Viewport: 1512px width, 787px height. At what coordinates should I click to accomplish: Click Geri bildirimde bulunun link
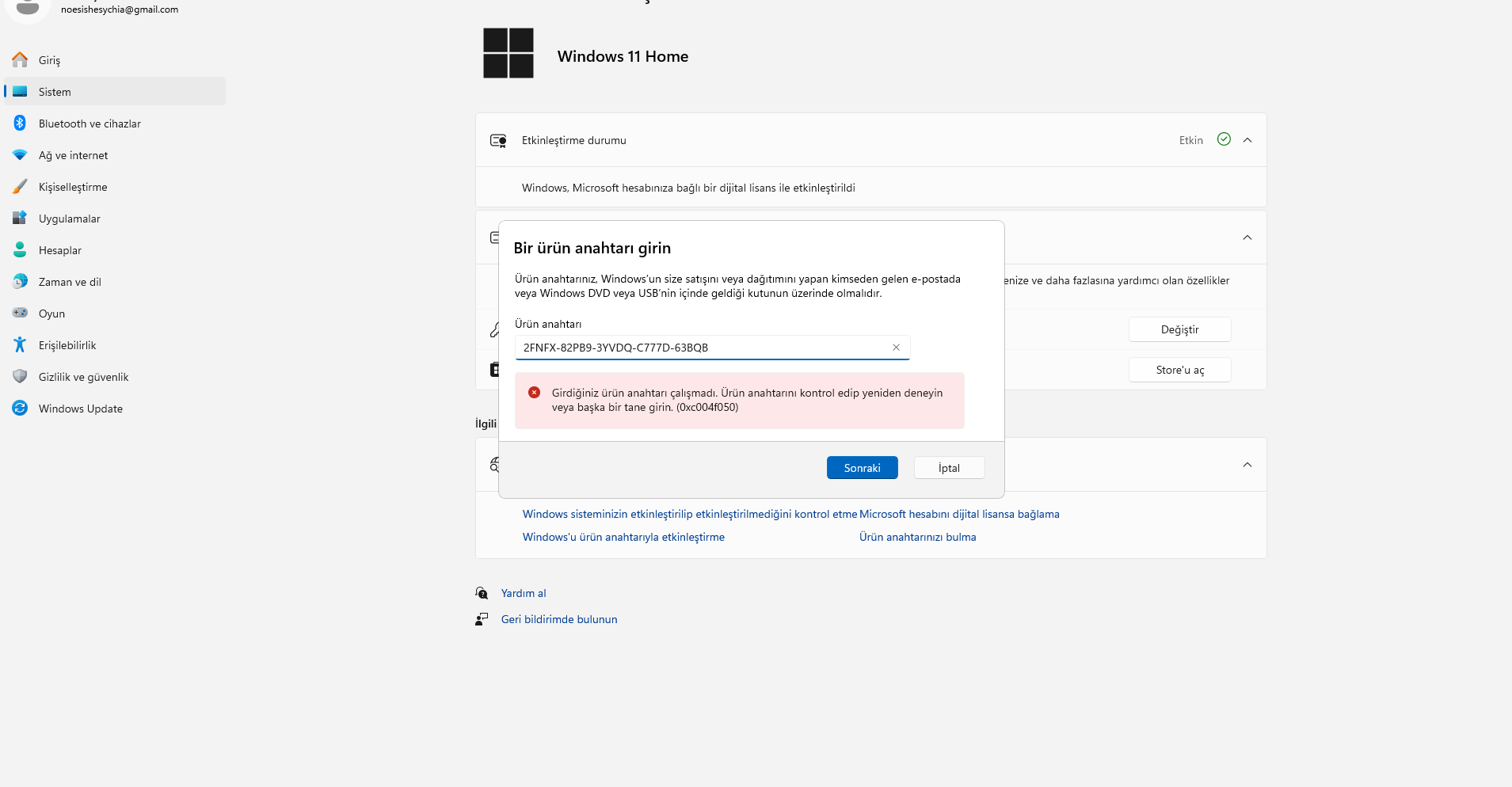(x=559, y=619)
